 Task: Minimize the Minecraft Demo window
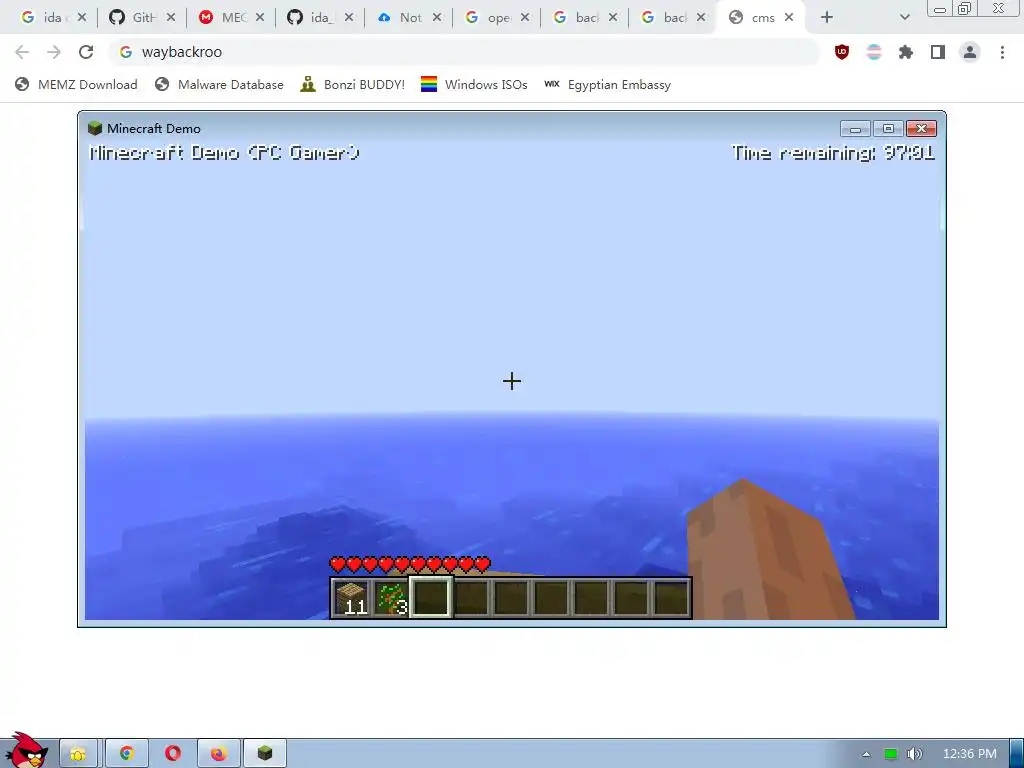[x=855, y=129]
